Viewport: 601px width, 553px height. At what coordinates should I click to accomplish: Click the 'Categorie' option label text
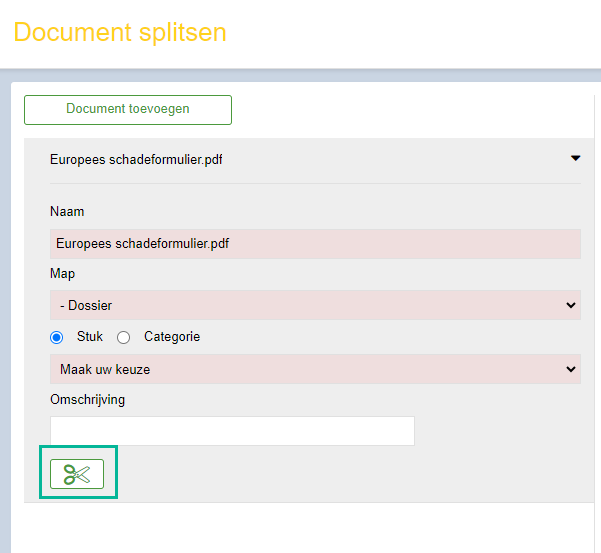click(x=172, y=336)
